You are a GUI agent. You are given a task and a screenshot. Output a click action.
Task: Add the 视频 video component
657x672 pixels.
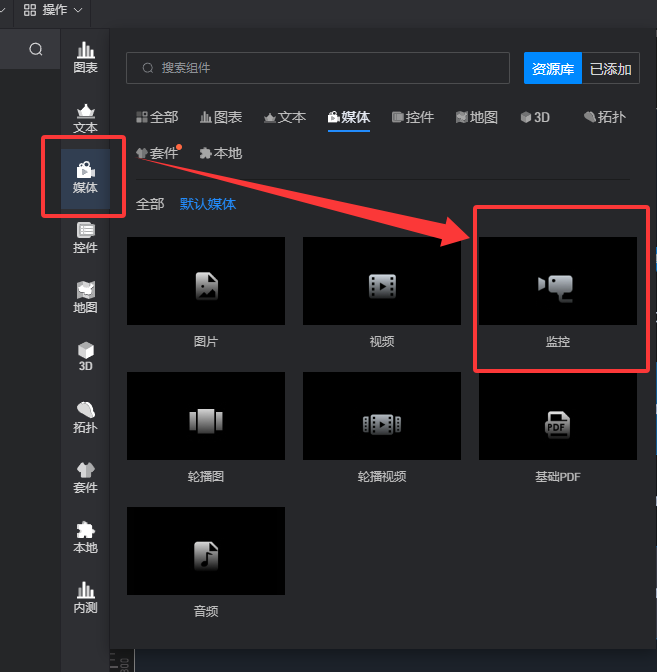[x=382, y=281]
